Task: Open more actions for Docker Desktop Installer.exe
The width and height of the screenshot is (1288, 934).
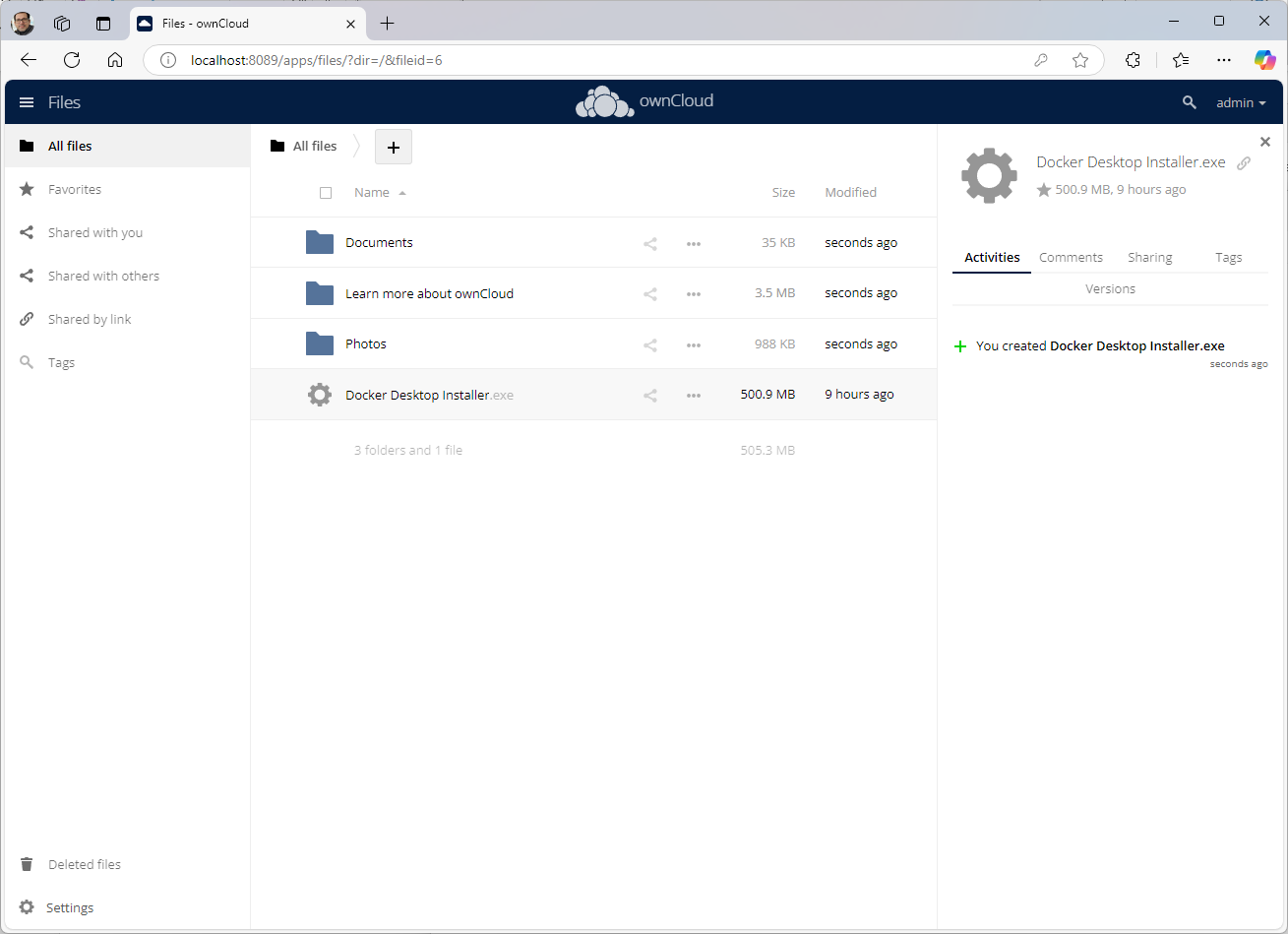Action: tap(694, 395)
